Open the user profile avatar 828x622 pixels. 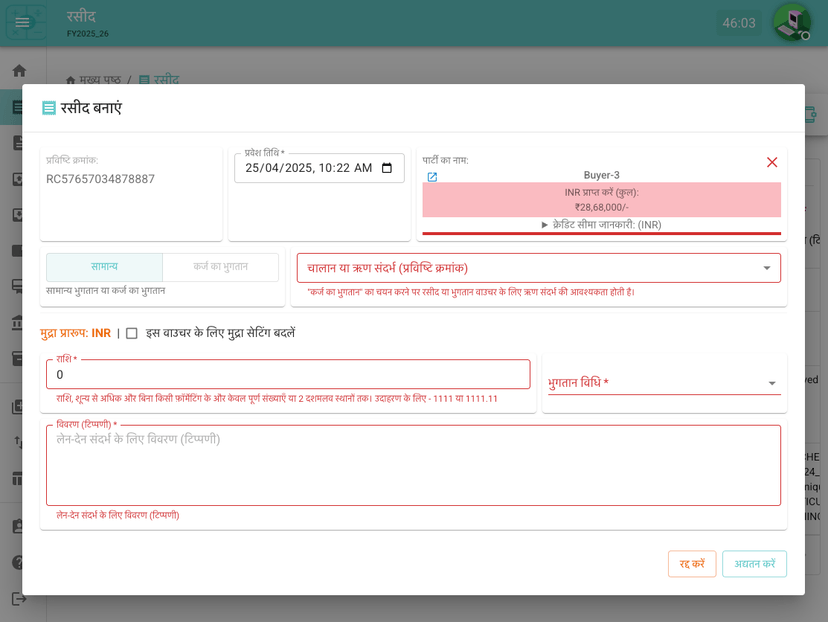[x=791, y=22]
